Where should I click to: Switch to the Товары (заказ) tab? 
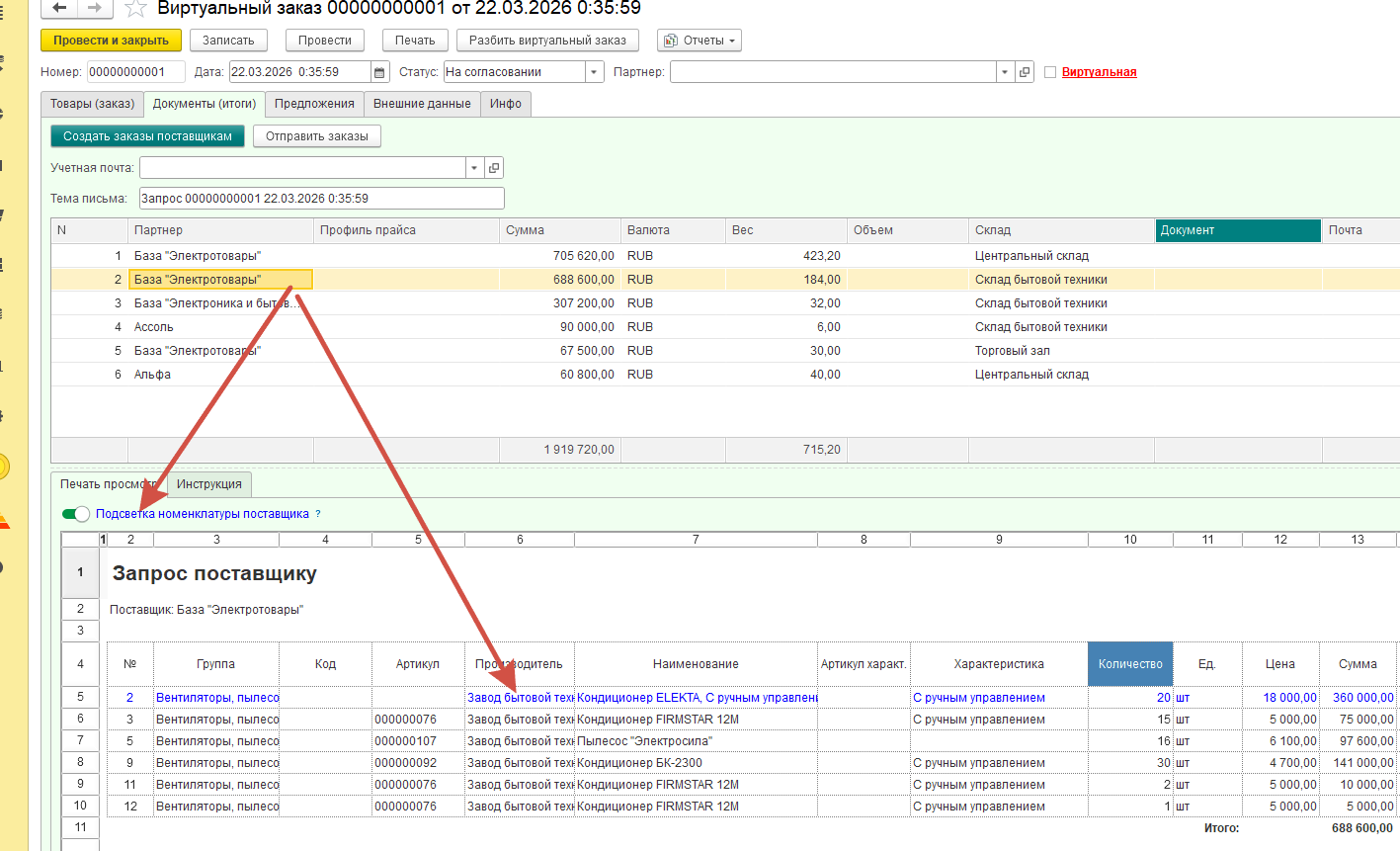tap(92, 104)
